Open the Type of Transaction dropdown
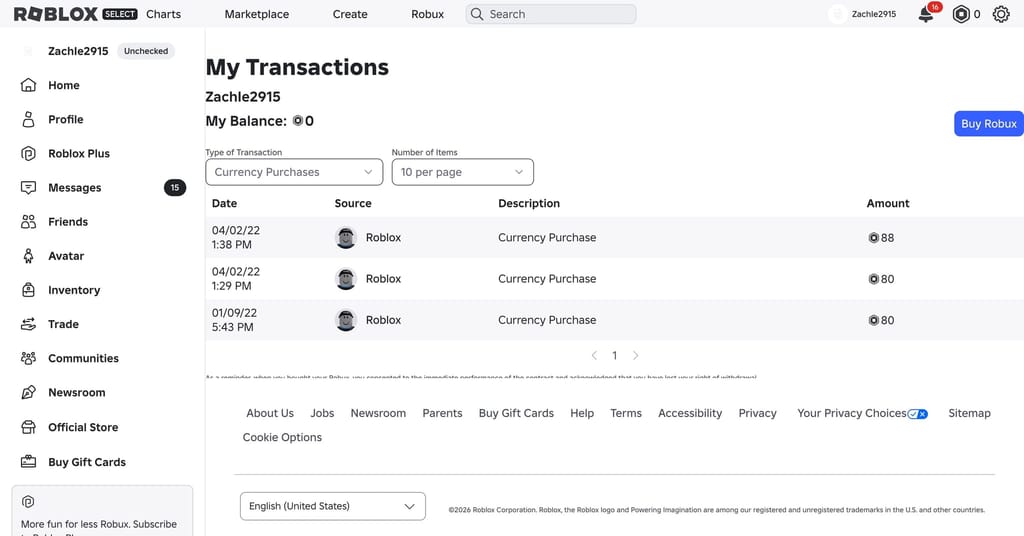Image resolution: width=1024 pixels, height=536 pixels. click(x=294, y=172)
